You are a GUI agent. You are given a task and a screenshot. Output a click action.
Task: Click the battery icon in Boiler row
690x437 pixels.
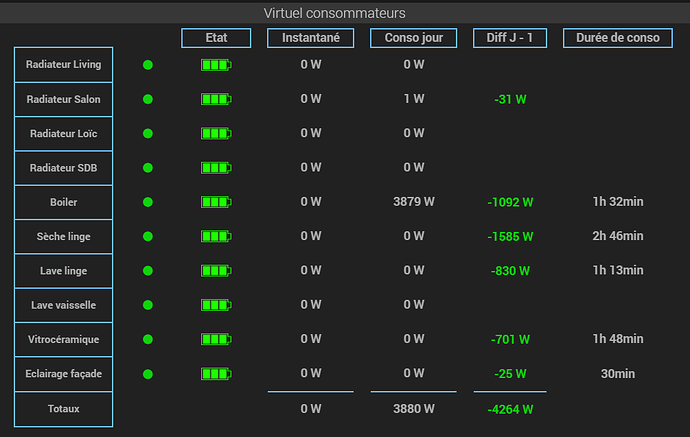pyautogui.click(x=216, y=202)
